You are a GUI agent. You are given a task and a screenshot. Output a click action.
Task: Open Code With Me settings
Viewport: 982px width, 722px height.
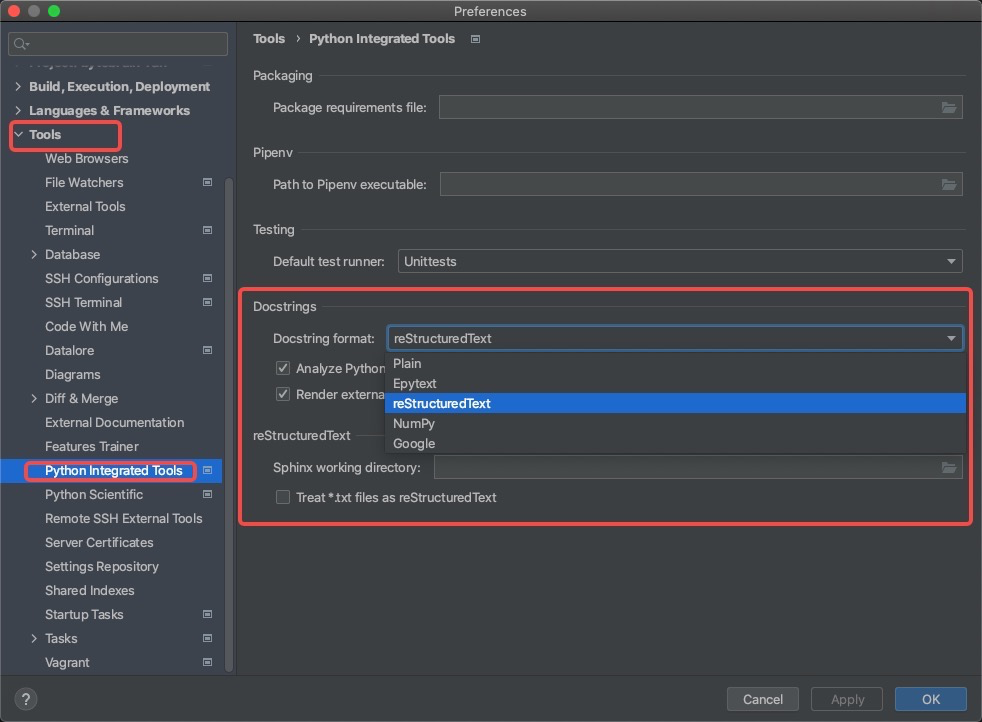coord(86,326)
